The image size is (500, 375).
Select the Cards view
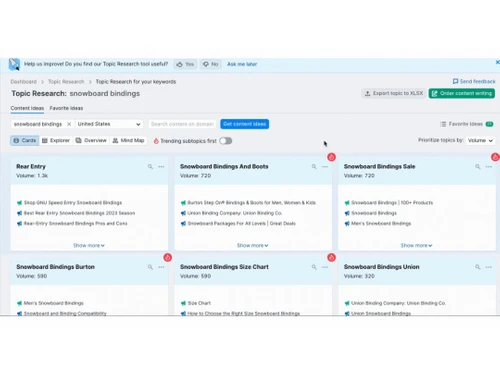coord(25,141)
